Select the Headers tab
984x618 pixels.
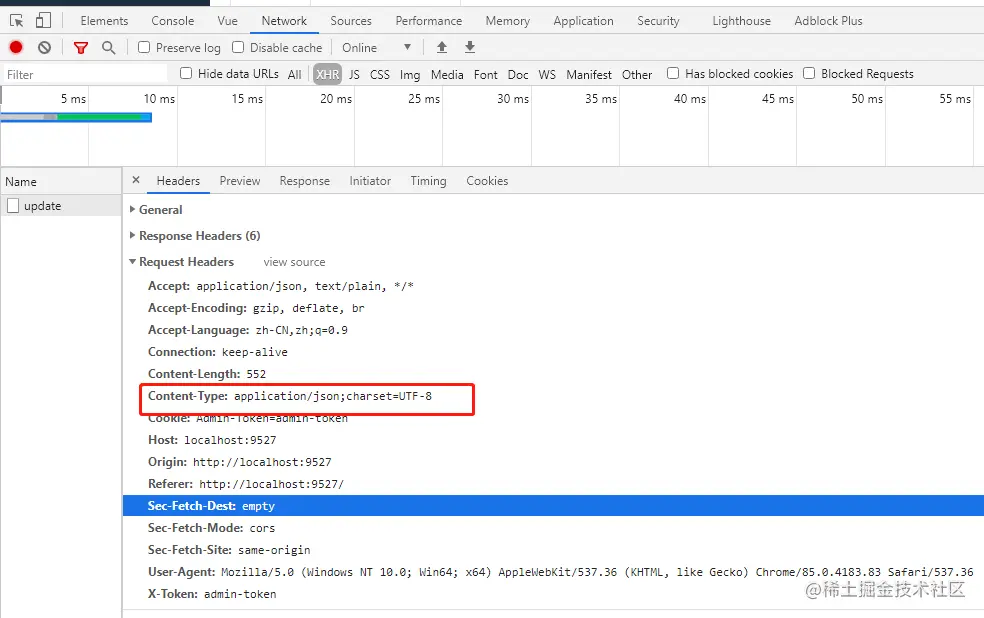tap(178, 181)
